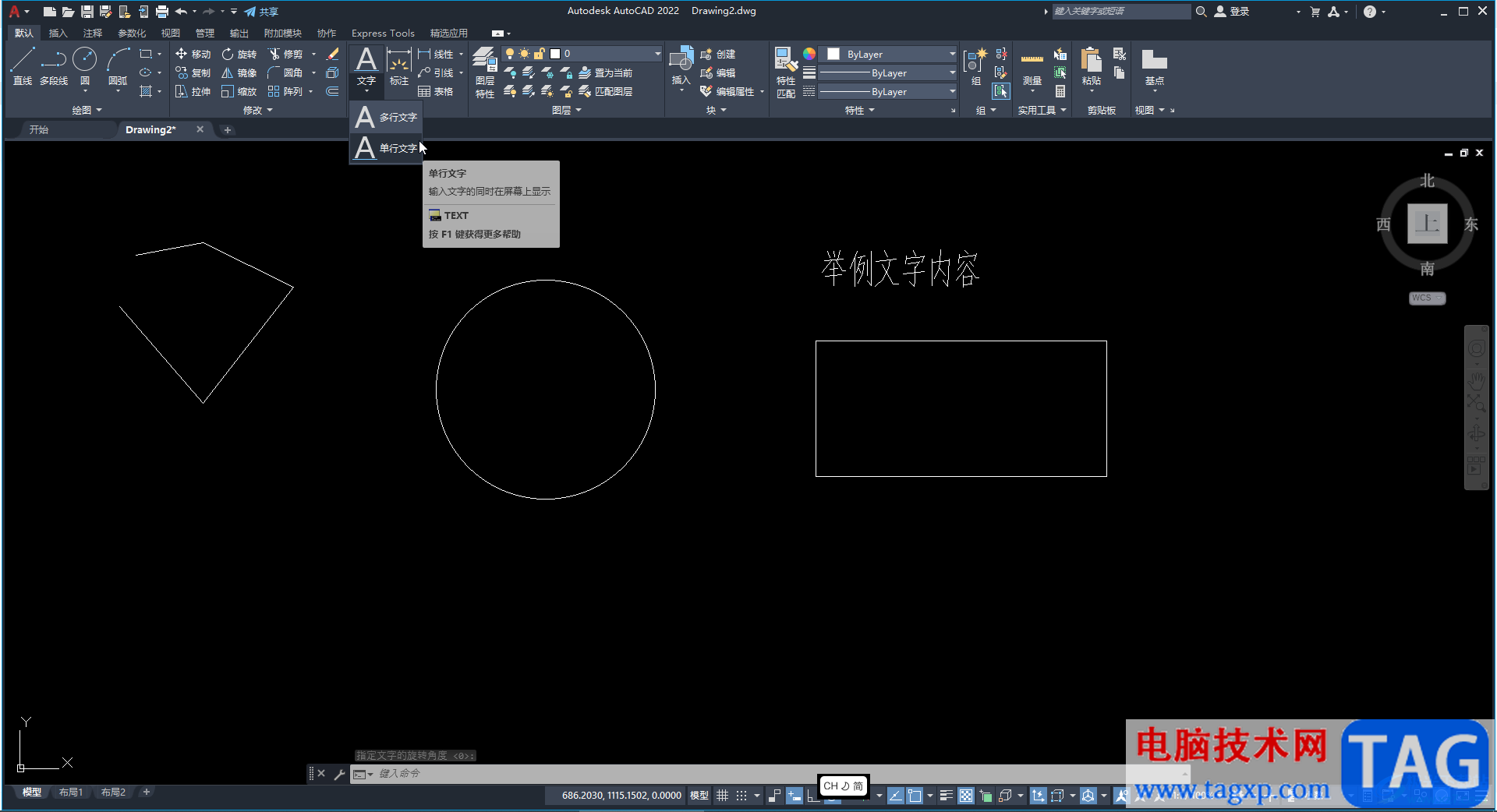Choose 单行文字 from the text menu
Screen dimensions: 1497x812
(386, 148)
